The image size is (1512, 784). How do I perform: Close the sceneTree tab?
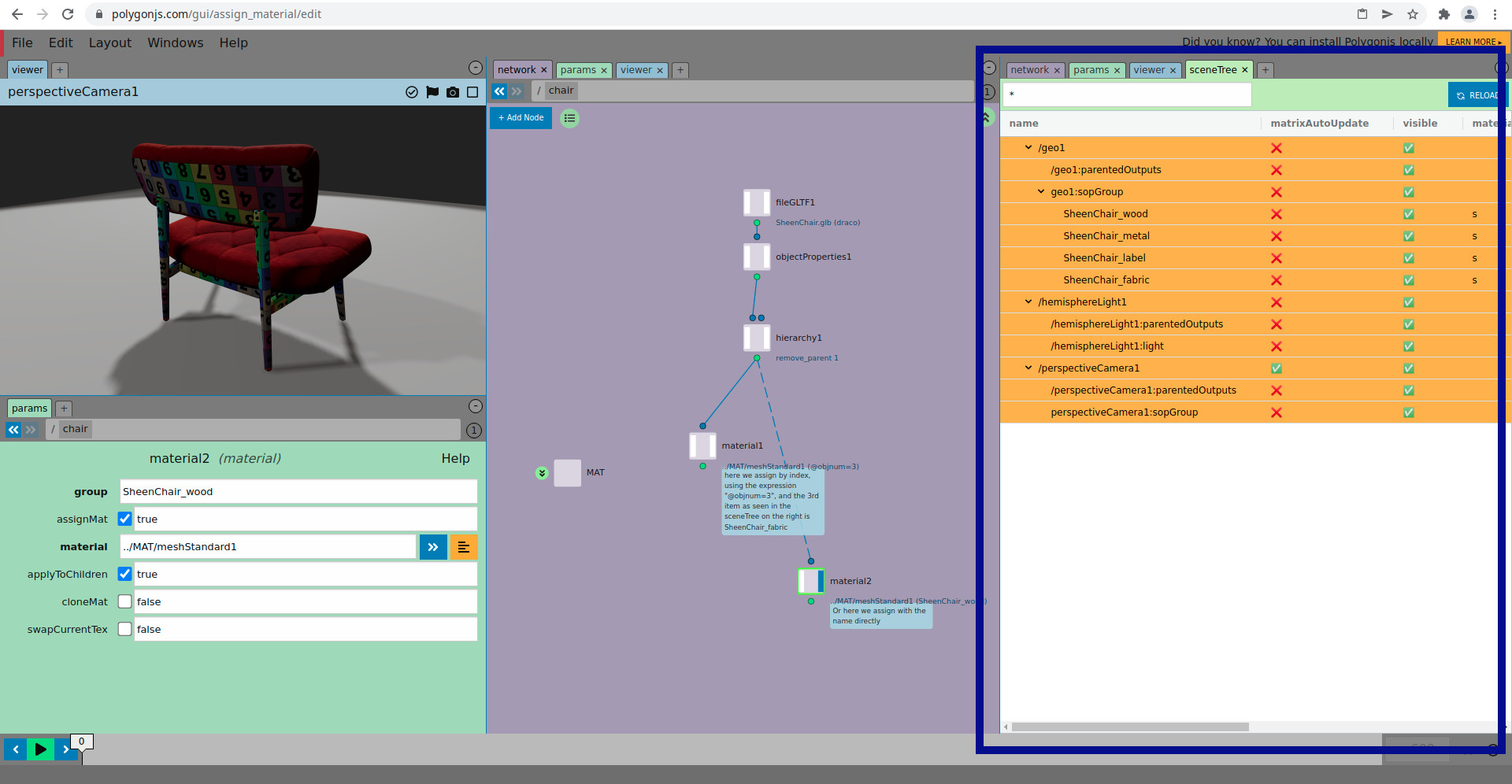(1245, 70)
